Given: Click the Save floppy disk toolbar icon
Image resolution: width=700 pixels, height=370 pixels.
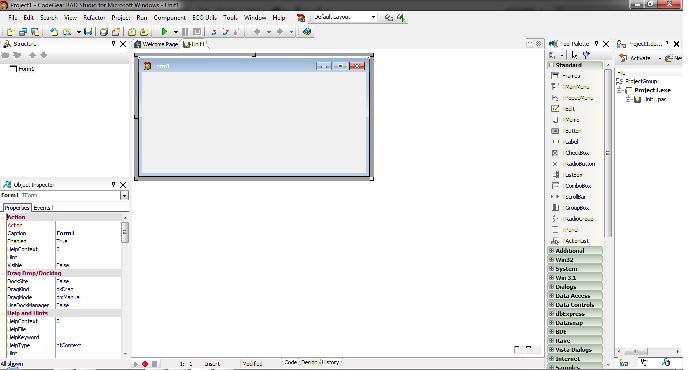Looking at the screenshot, I should (x=88, y=32).
